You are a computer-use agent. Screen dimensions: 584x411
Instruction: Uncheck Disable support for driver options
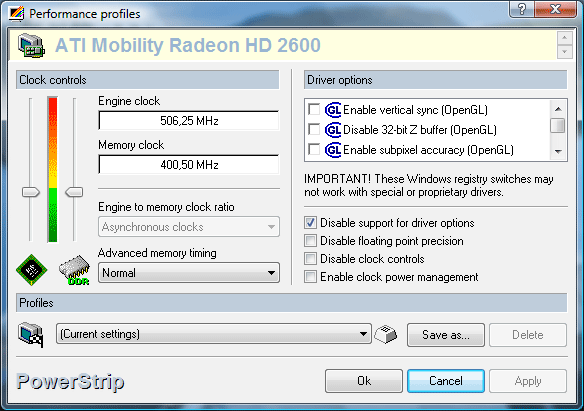click(x=310, y=223)
